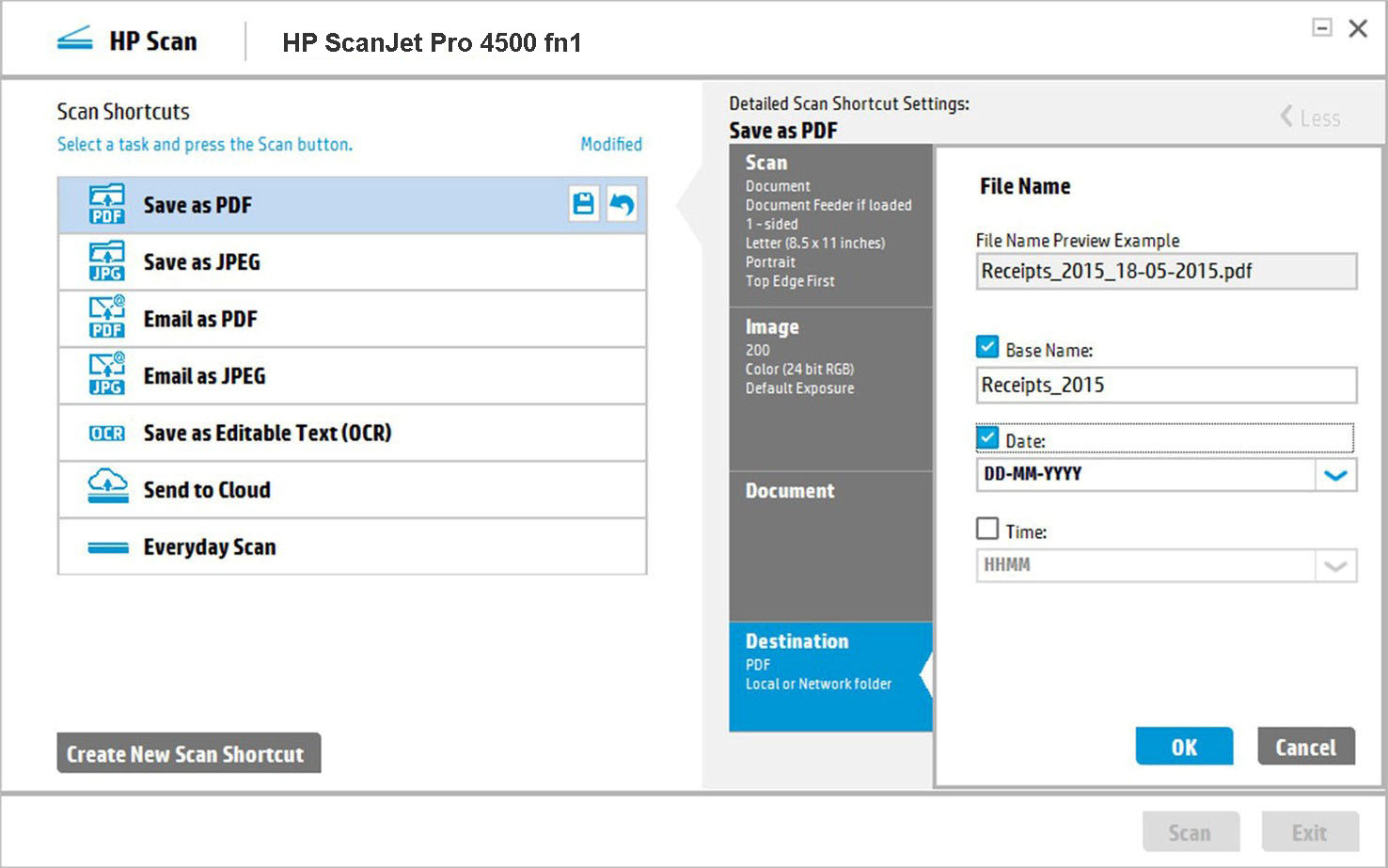This screenshot has height=868, width=1388.
Task: Select the Send to Cloud shortcut
Action: click(352, 490)
